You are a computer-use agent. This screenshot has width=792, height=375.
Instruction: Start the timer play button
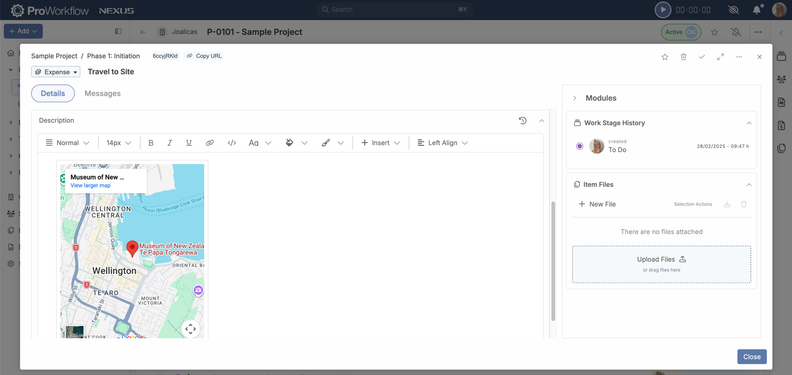point(663,10)
